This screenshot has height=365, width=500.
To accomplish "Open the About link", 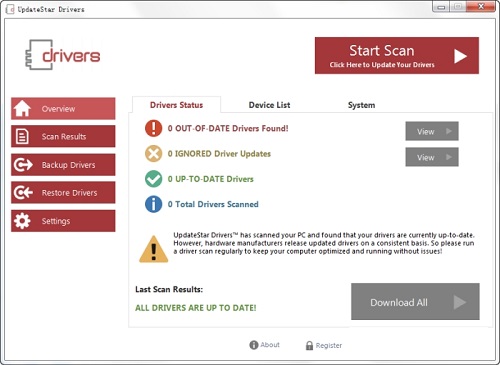I will click(264, 345).
